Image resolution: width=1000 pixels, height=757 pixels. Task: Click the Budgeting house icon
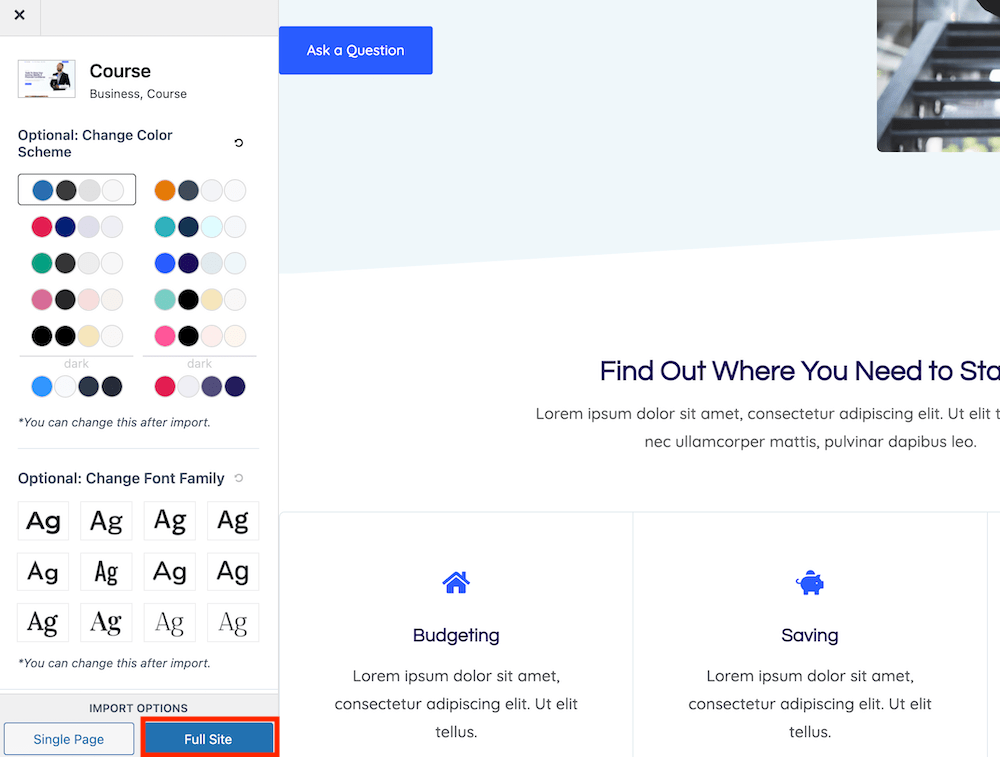pos(456,582)
